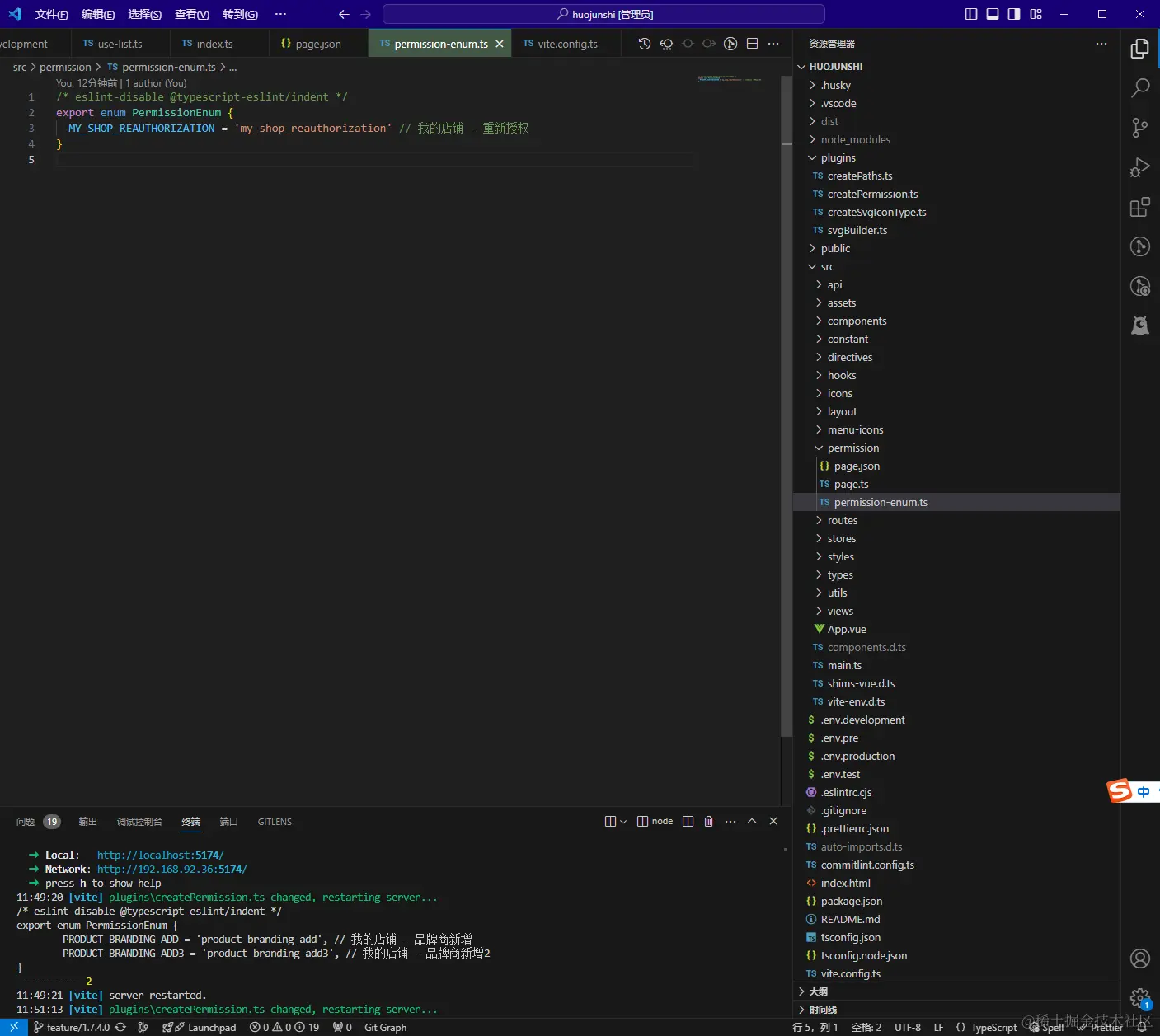The height and width of the screenshot is (1036, 1160).
Task: Maximize the terminal panel with the up chevron
Action: coord(752,821)
